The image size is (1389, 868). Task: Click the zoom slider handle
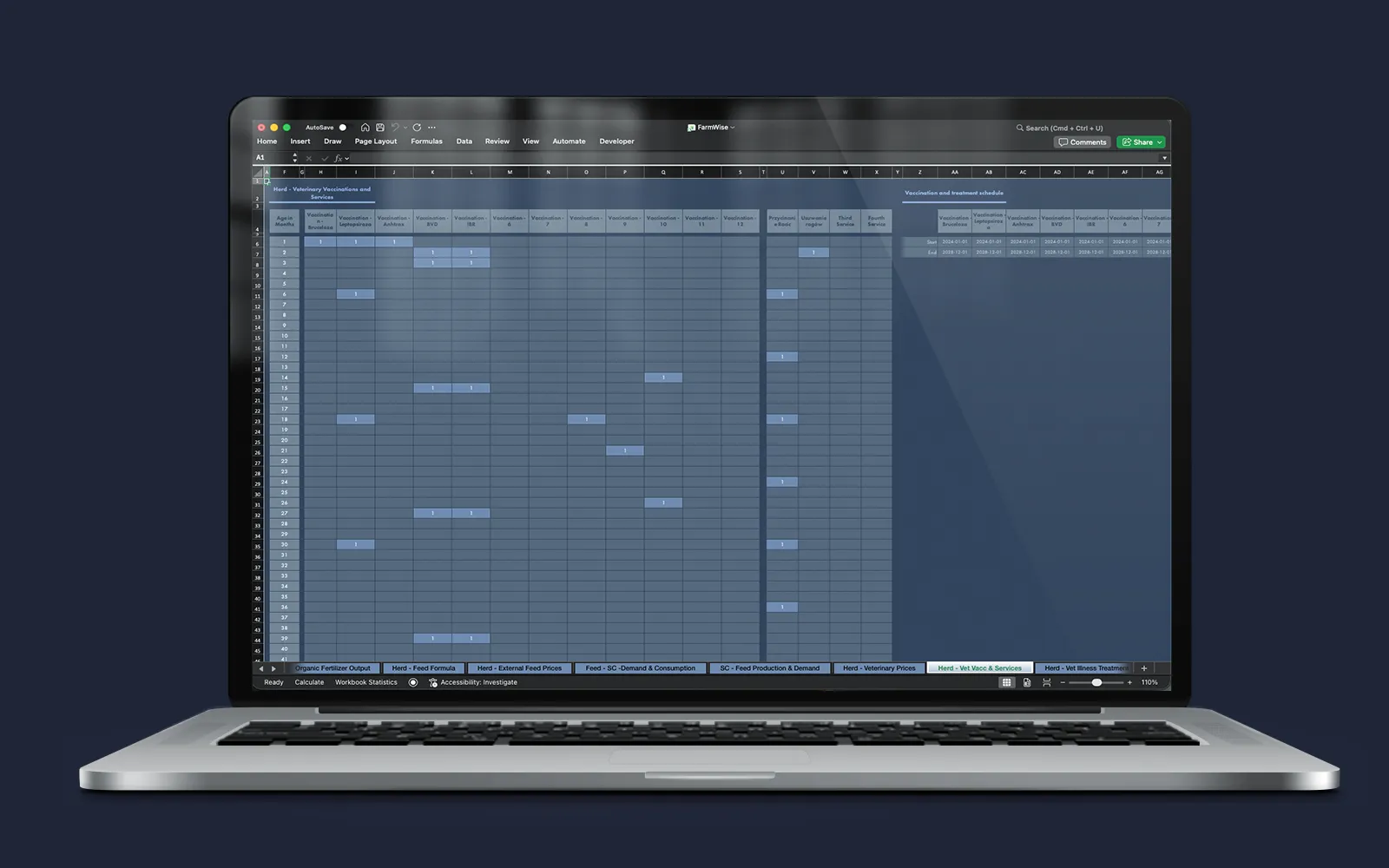pos(1097,682)
